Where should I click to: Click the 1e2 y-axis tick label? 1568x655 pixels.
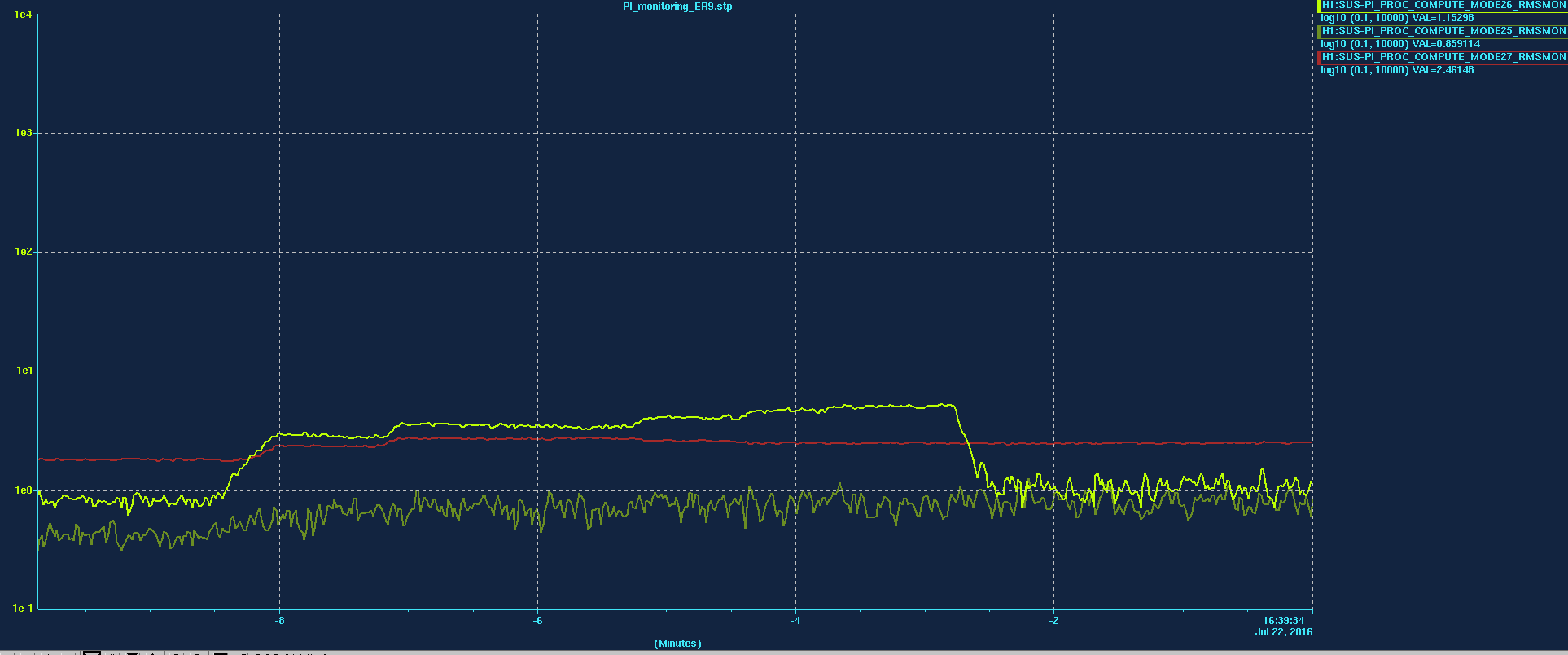point(23,252)
